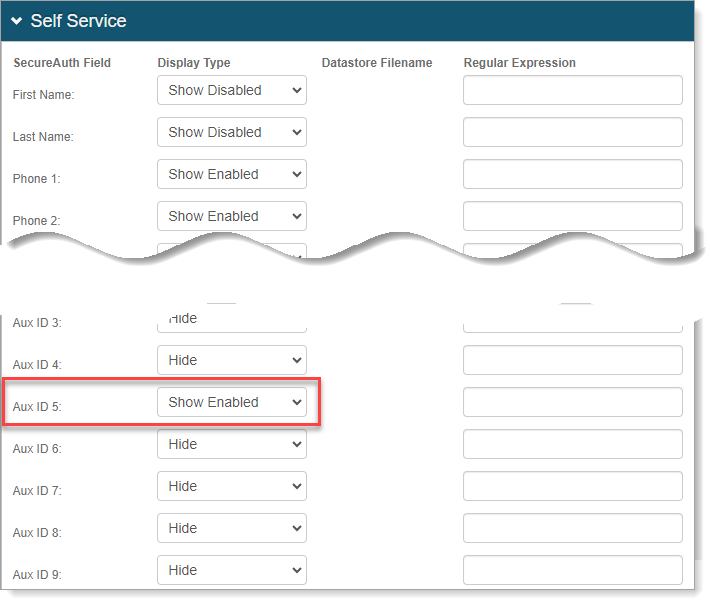Open Aux ID 8 display type dropdown

coord(232,528)
